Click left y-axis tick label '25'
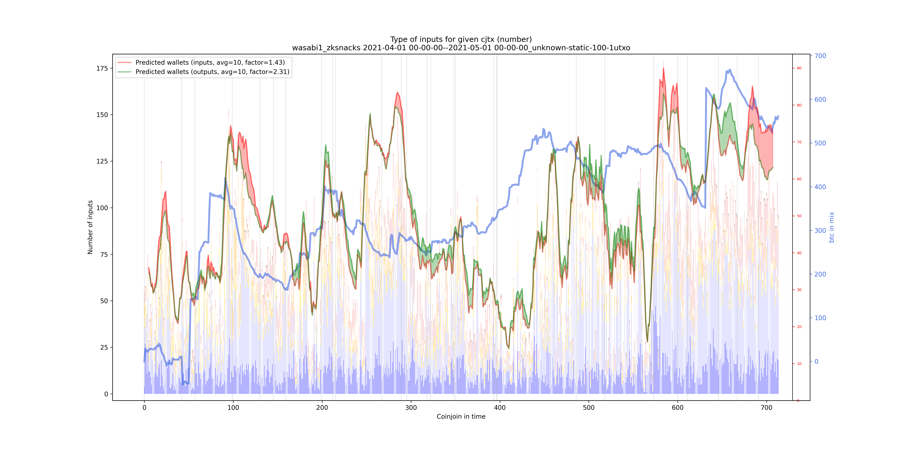The height and width of the screenshot is (450, 900). click(103, 347)
